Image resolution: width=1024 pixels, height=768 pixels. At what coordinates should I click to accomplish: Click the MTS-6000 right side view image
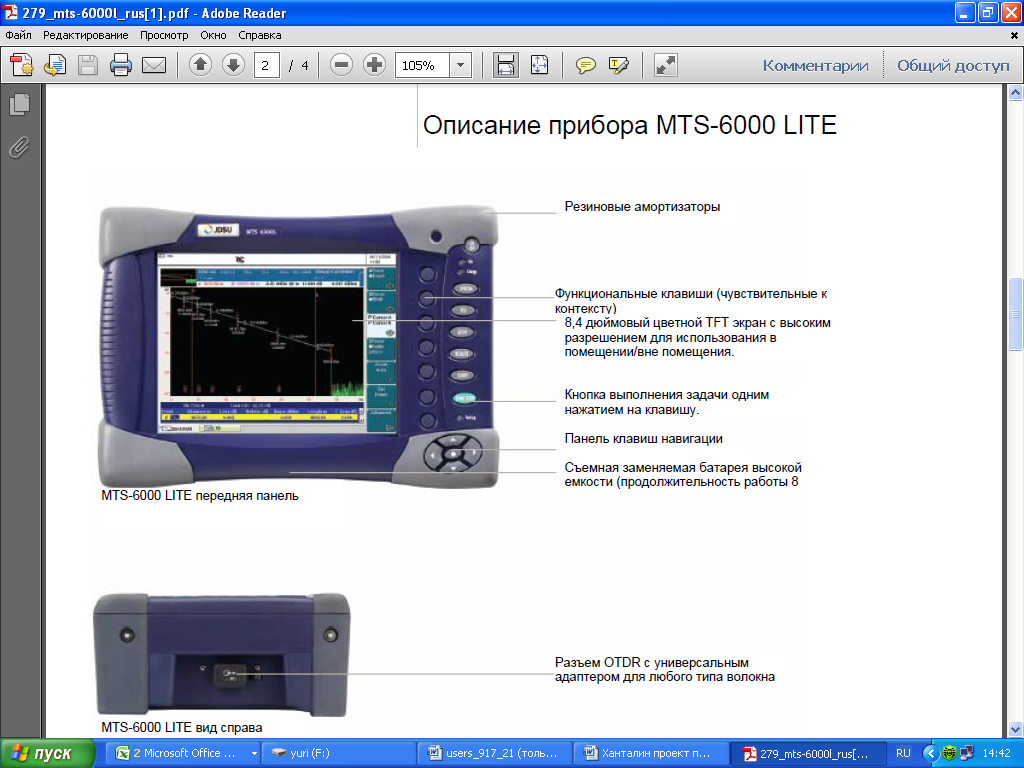[x=221, y=654]
